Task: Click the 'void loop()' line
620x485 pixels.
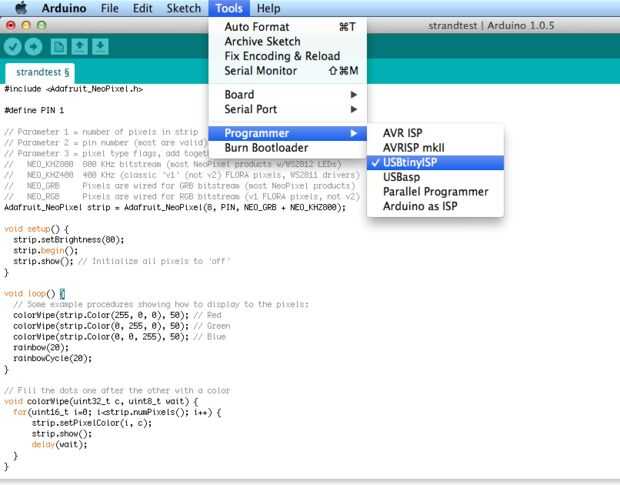Action: point(34,294)
